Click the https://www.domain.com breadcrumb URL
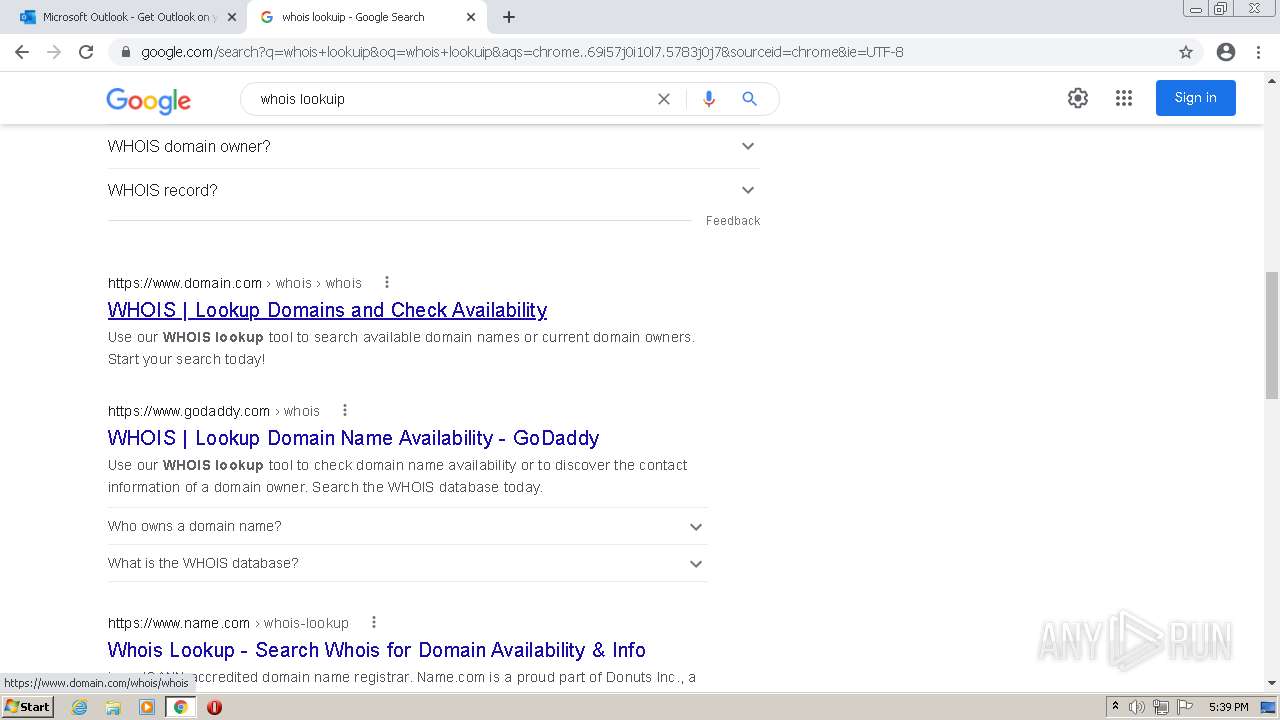Image resolution: width=1280 pixels, height=720 pixels. [185, 283]
